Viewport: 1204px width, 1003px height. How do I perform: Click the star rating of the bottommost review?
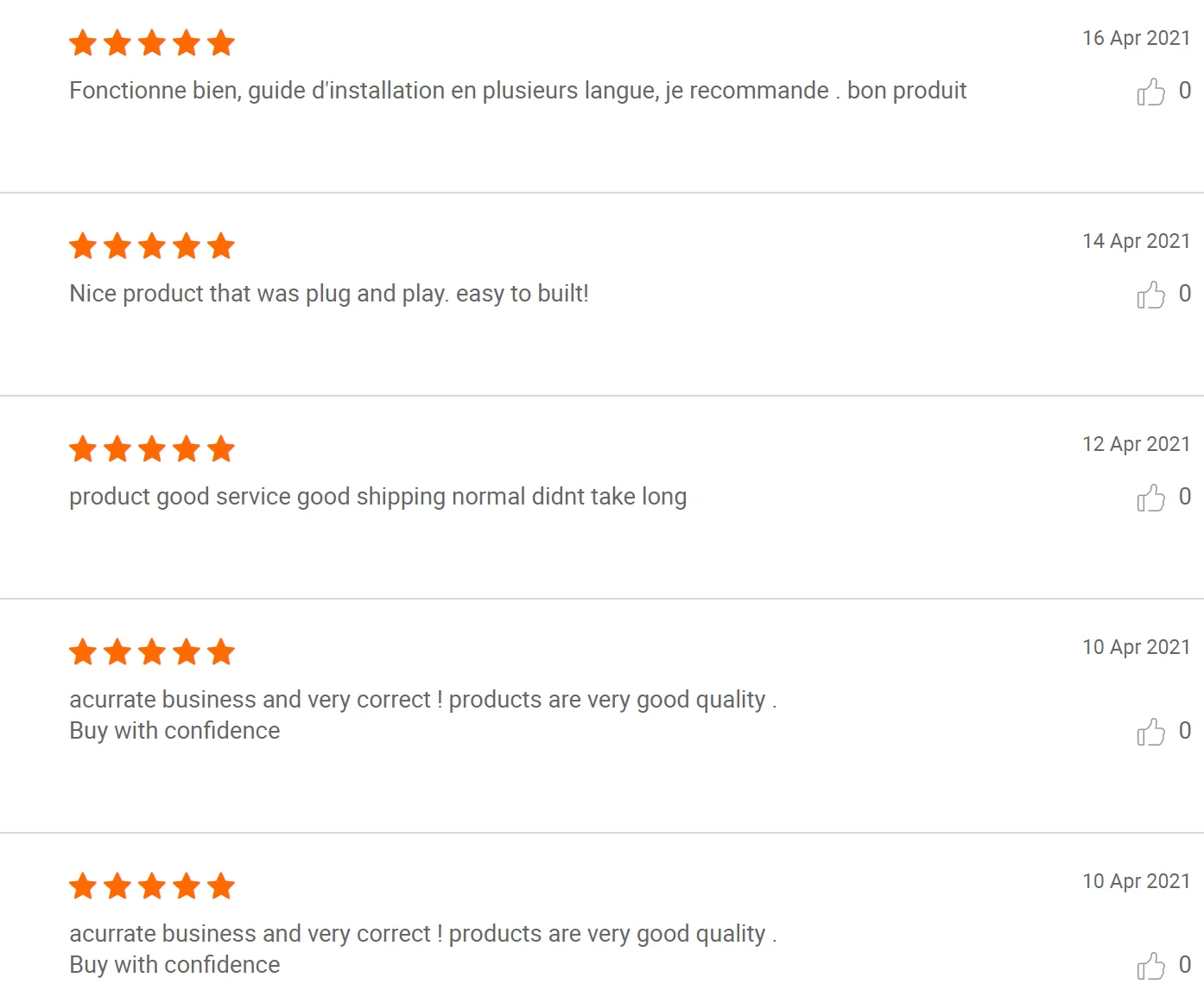tap(152, 886)
